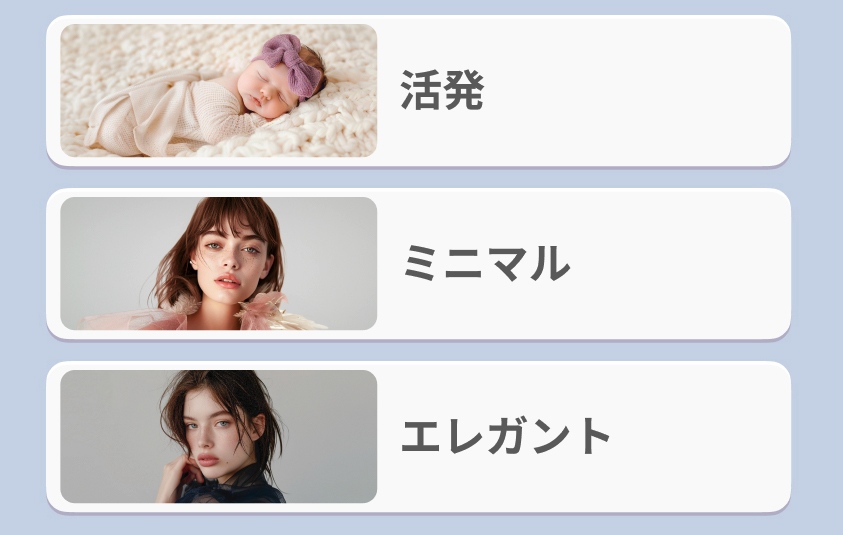This screenshot has width=843, height=535.
Task: Click the エレガント text label
Action: coord(505,436)
